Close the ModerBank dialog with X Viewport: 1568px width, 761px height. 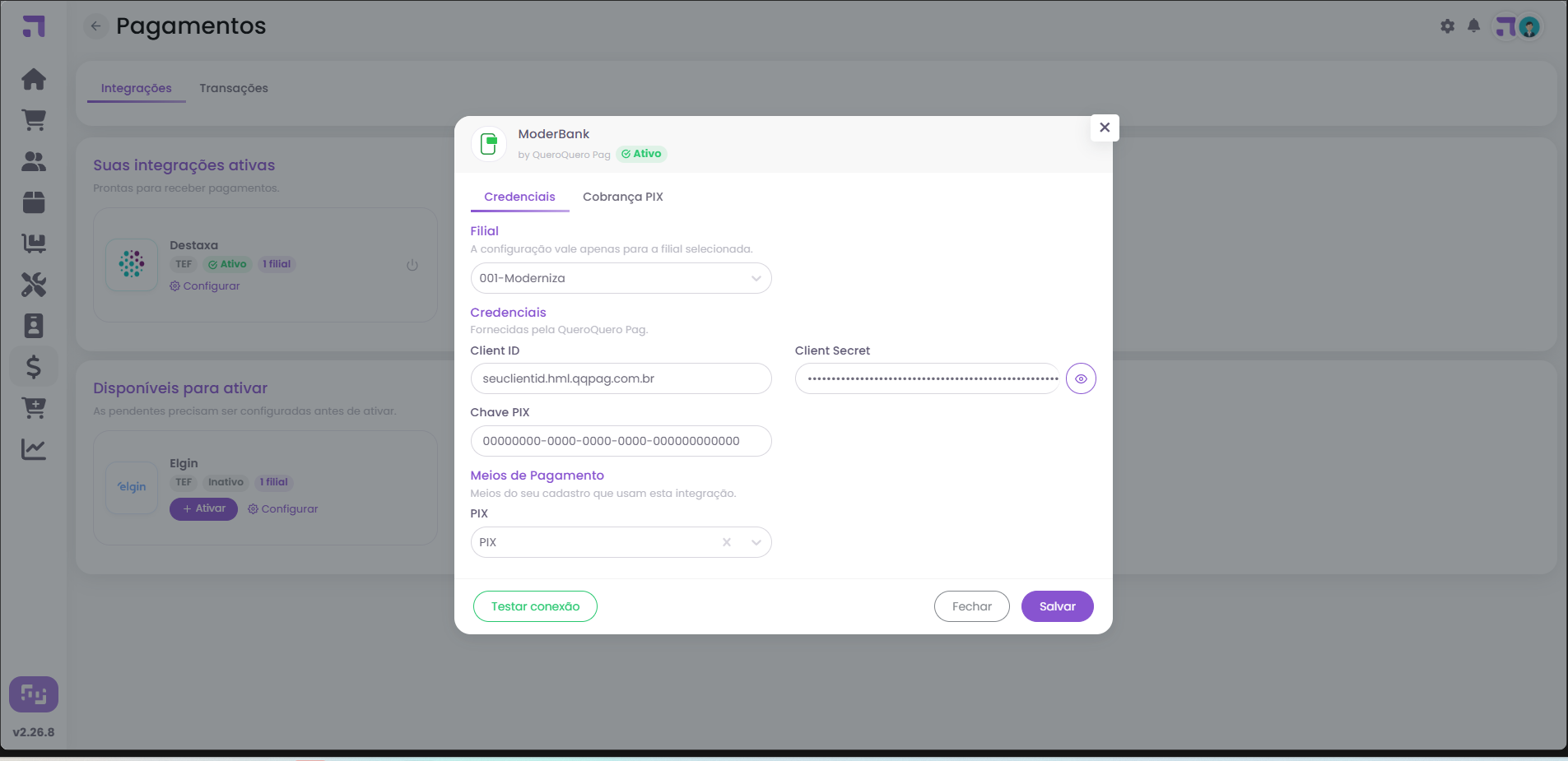tap(1105, 128)
